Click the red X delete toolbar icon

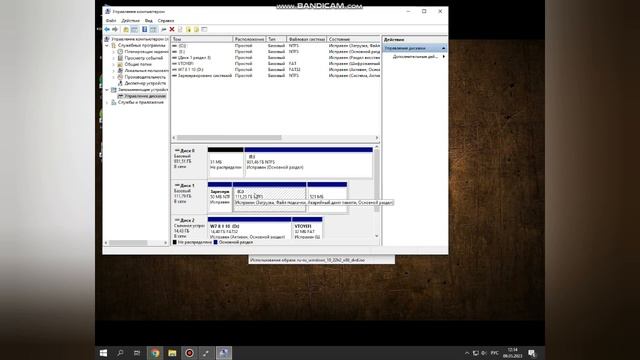click(172, 29)
